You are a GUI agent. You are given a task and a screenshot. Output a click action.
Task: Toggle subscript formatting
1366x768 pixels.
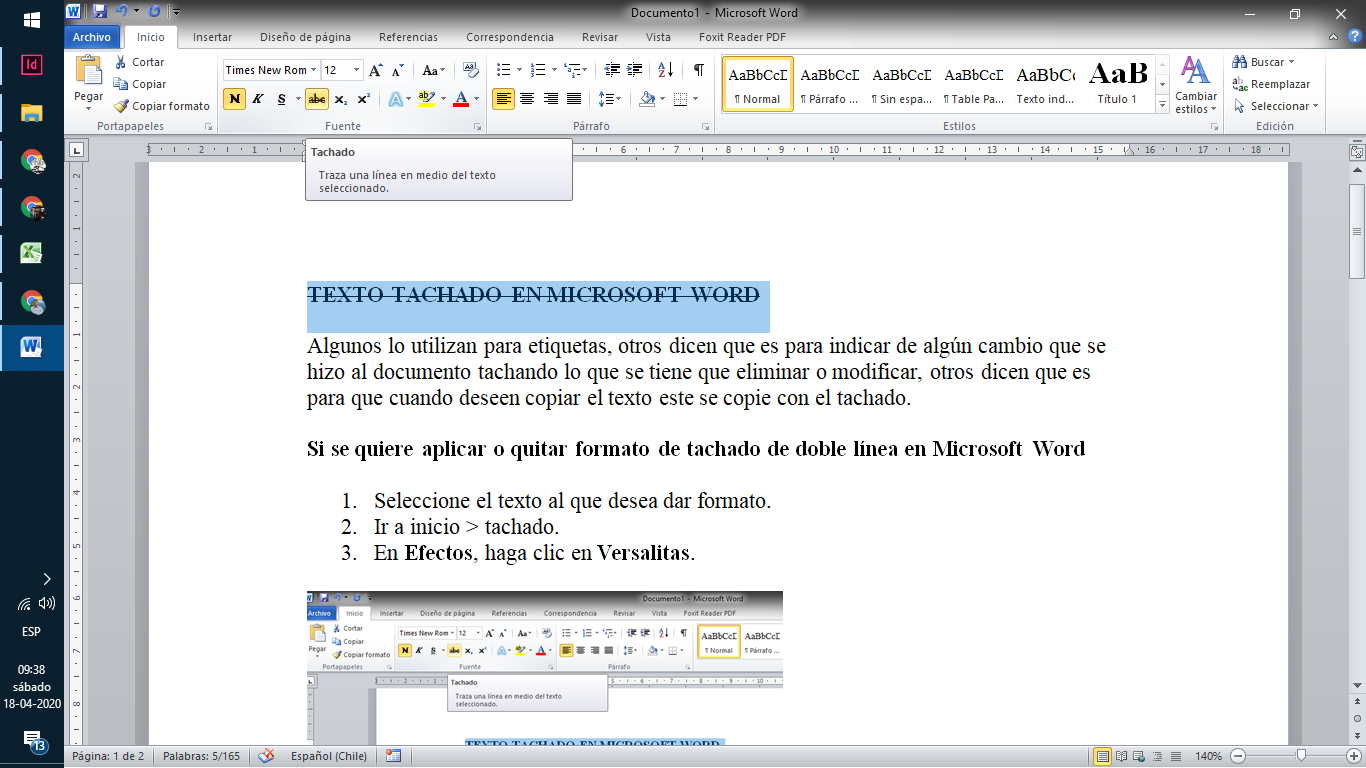click(341, 99)
